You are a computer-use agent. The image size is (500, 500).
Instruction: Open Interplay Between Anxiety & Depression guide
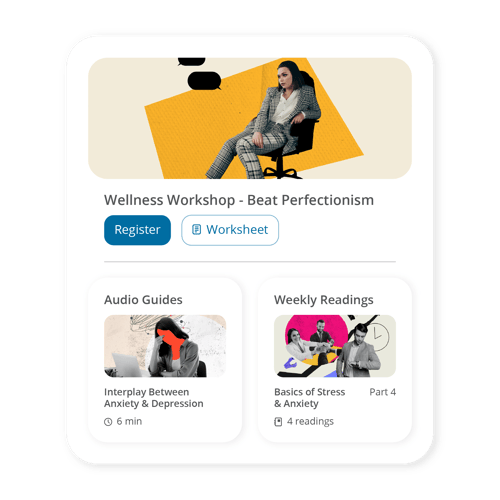point(154,398)
